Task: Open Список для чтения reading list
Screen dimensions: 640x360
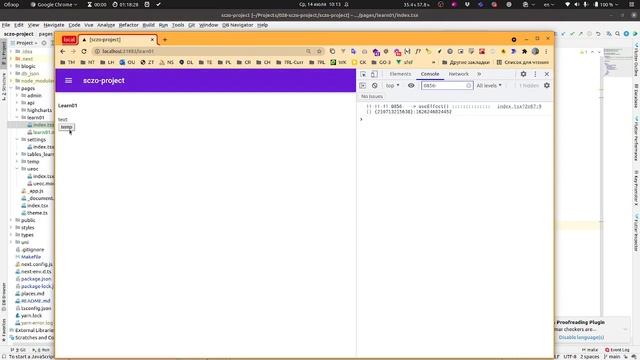Action: pos(522,62)
